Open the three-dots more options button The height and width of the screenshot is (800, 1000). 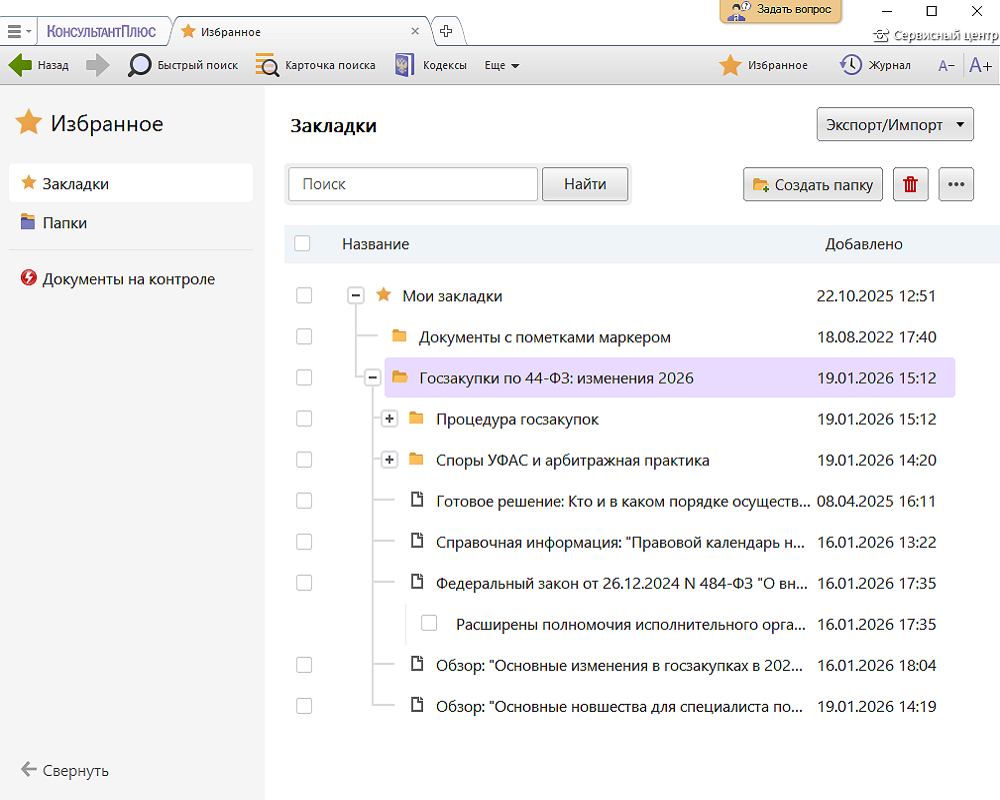(956, 184)
